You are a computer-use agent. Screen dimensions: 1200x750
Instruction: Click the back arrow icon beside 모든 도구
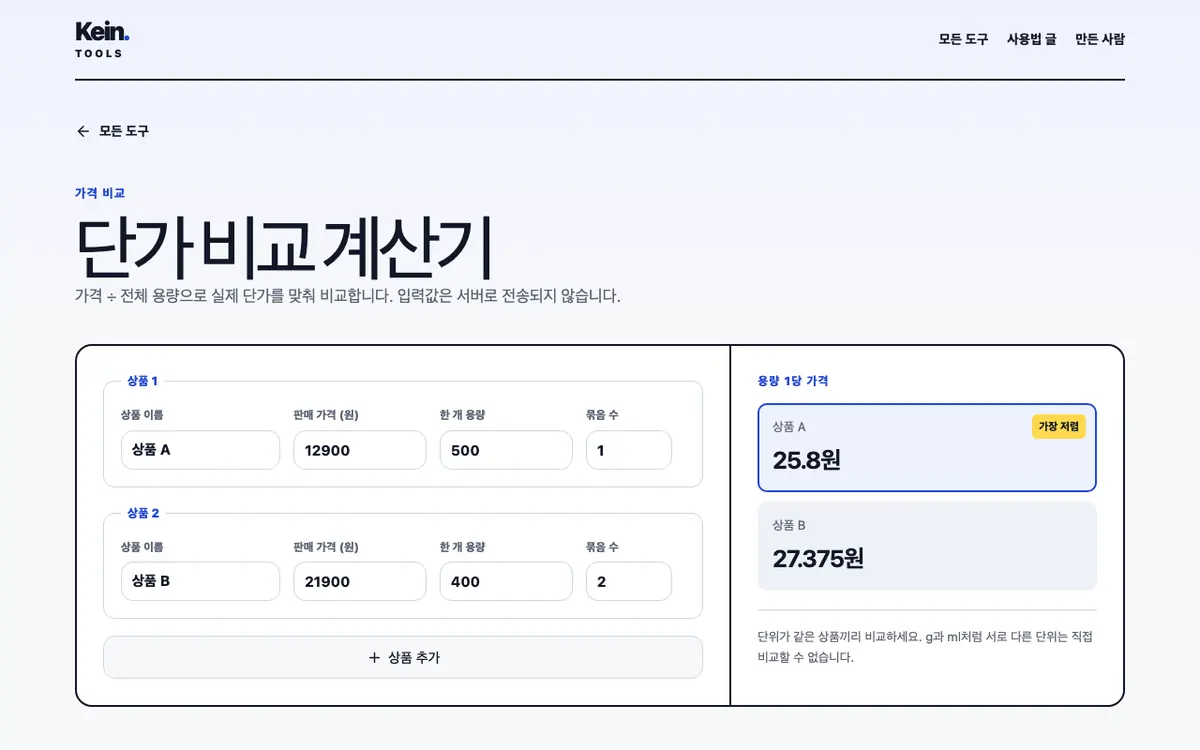click(83, 131)
